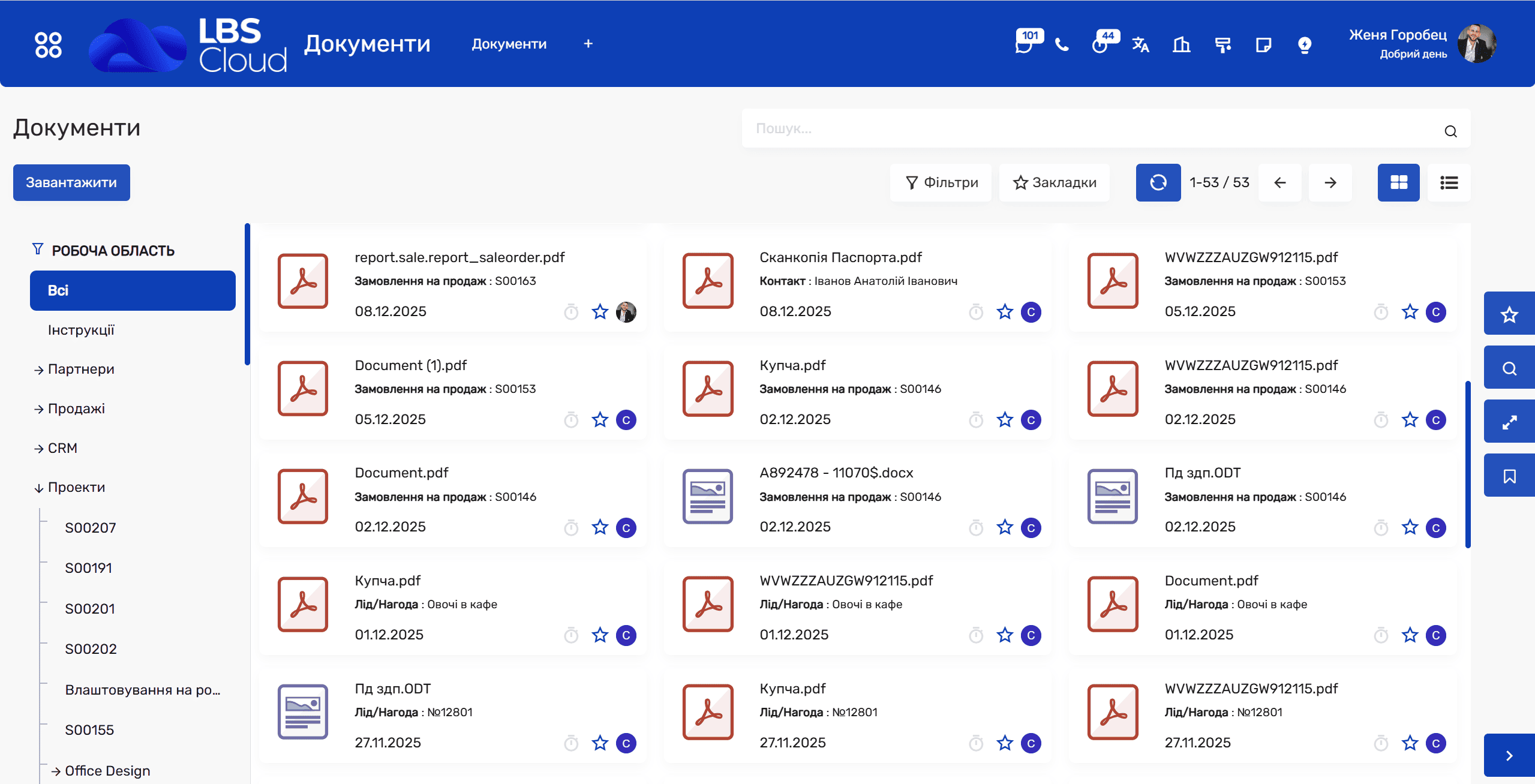Viewport: 1535px width, 784px height.
Task: Toggle favorite star on A892478 - 11070$.docx
Action: 1005,528
